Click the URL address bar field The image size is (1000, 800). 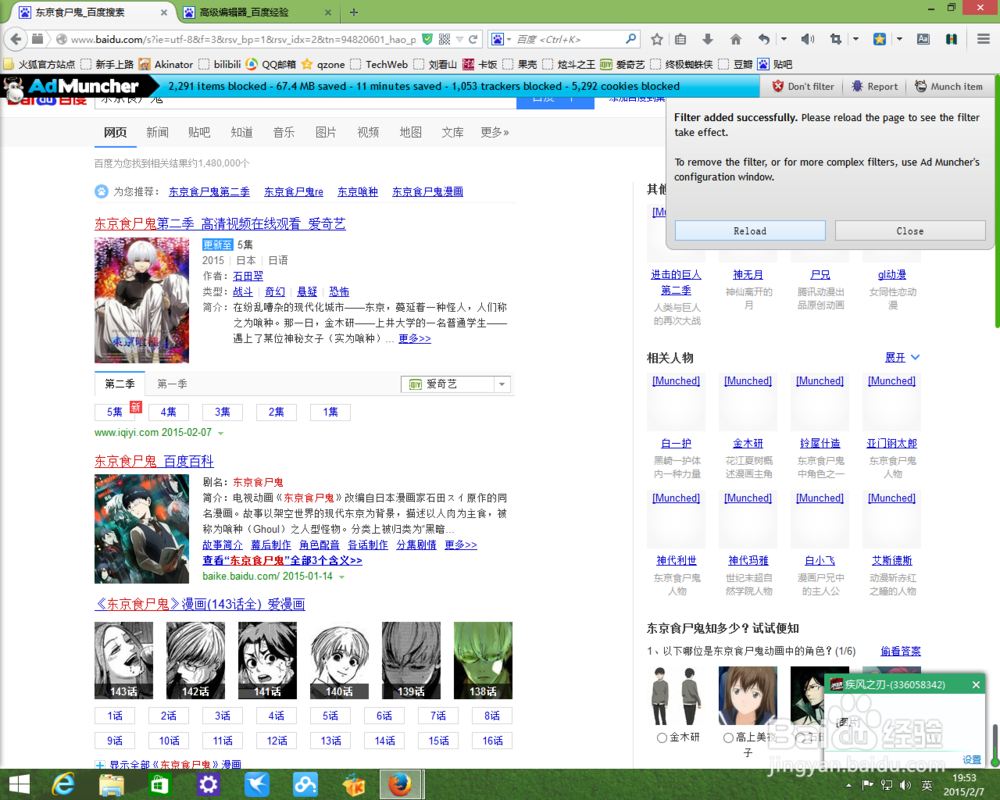tap(242, 40)
